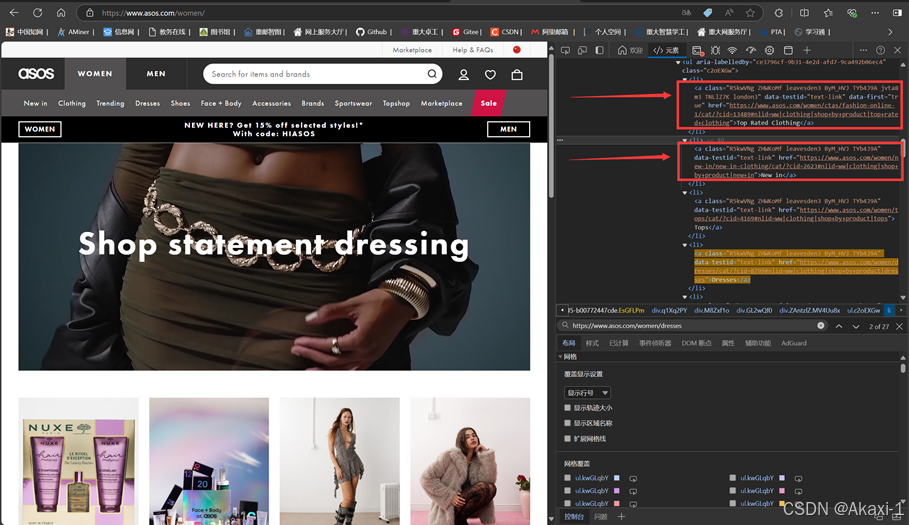The height and width of the screenshot is (525, 909).
Task: Jump to previous search result arrow
Action: 839,326
